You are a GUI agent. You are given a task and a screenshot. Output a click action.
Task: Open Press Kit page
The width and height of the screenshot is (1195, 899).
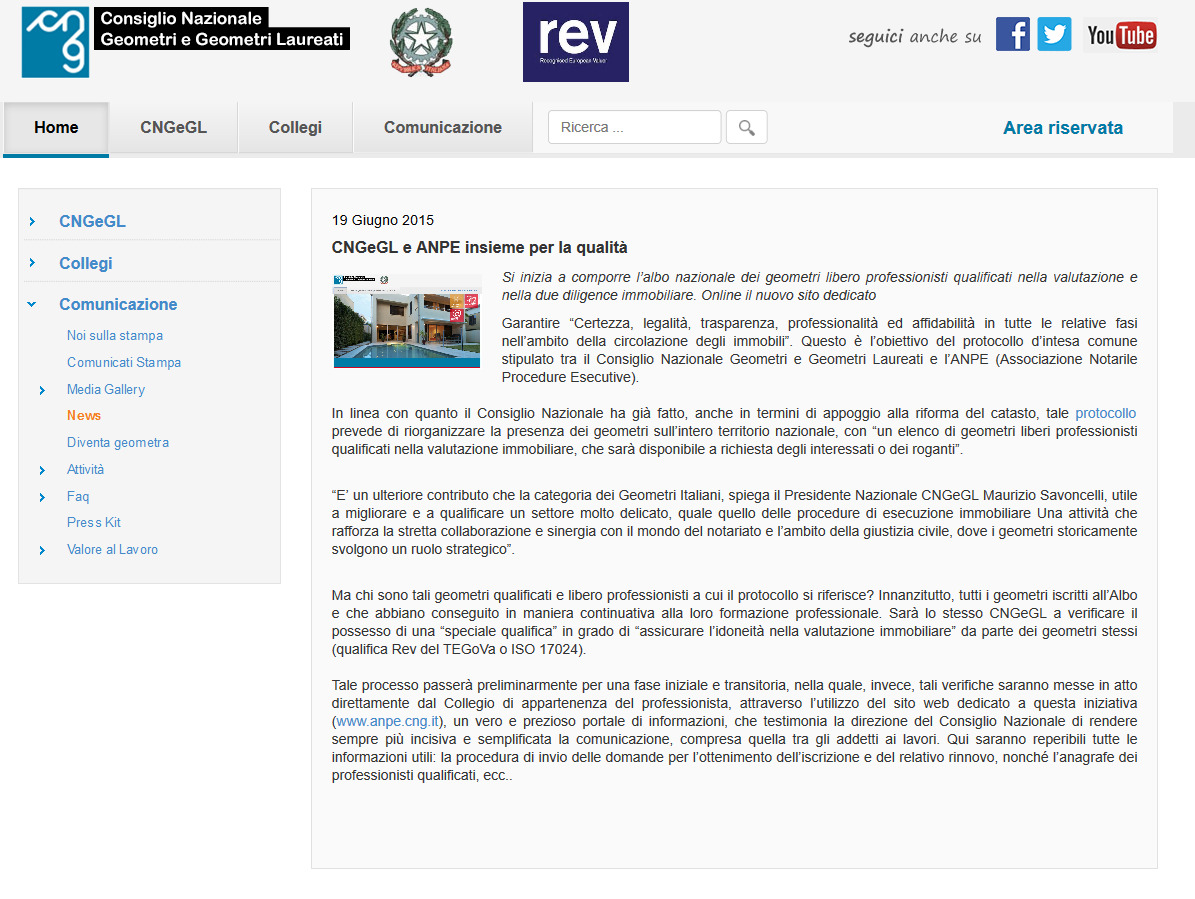[94, 523]
